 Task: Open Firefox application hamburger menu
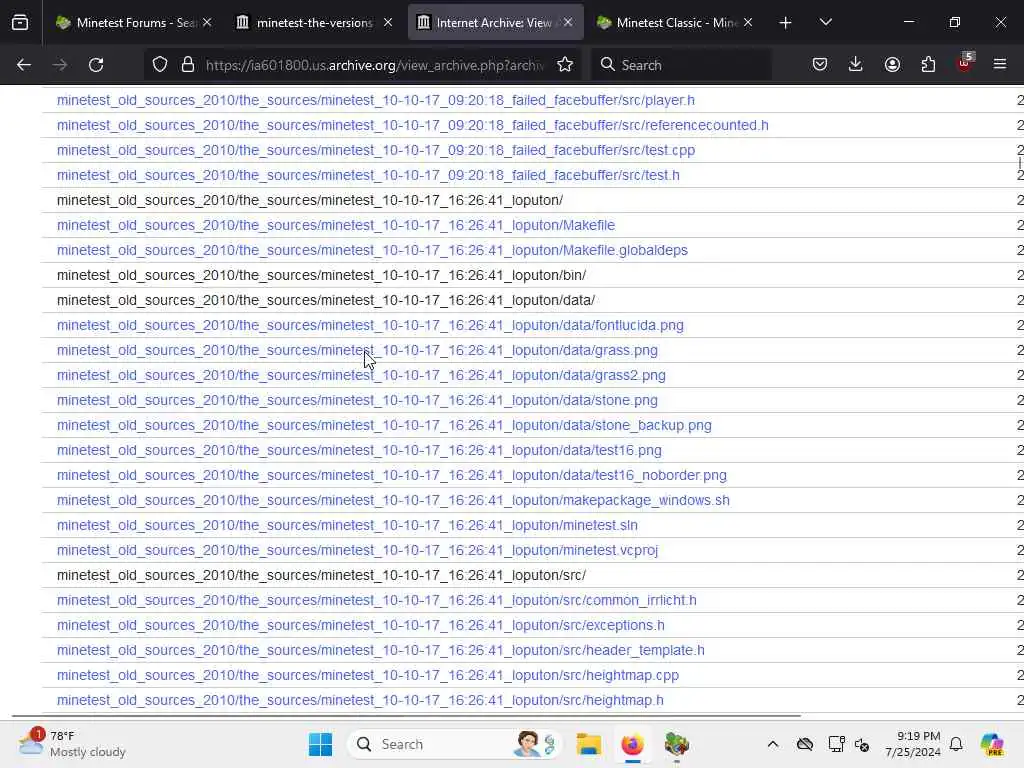pos(1000,65)
